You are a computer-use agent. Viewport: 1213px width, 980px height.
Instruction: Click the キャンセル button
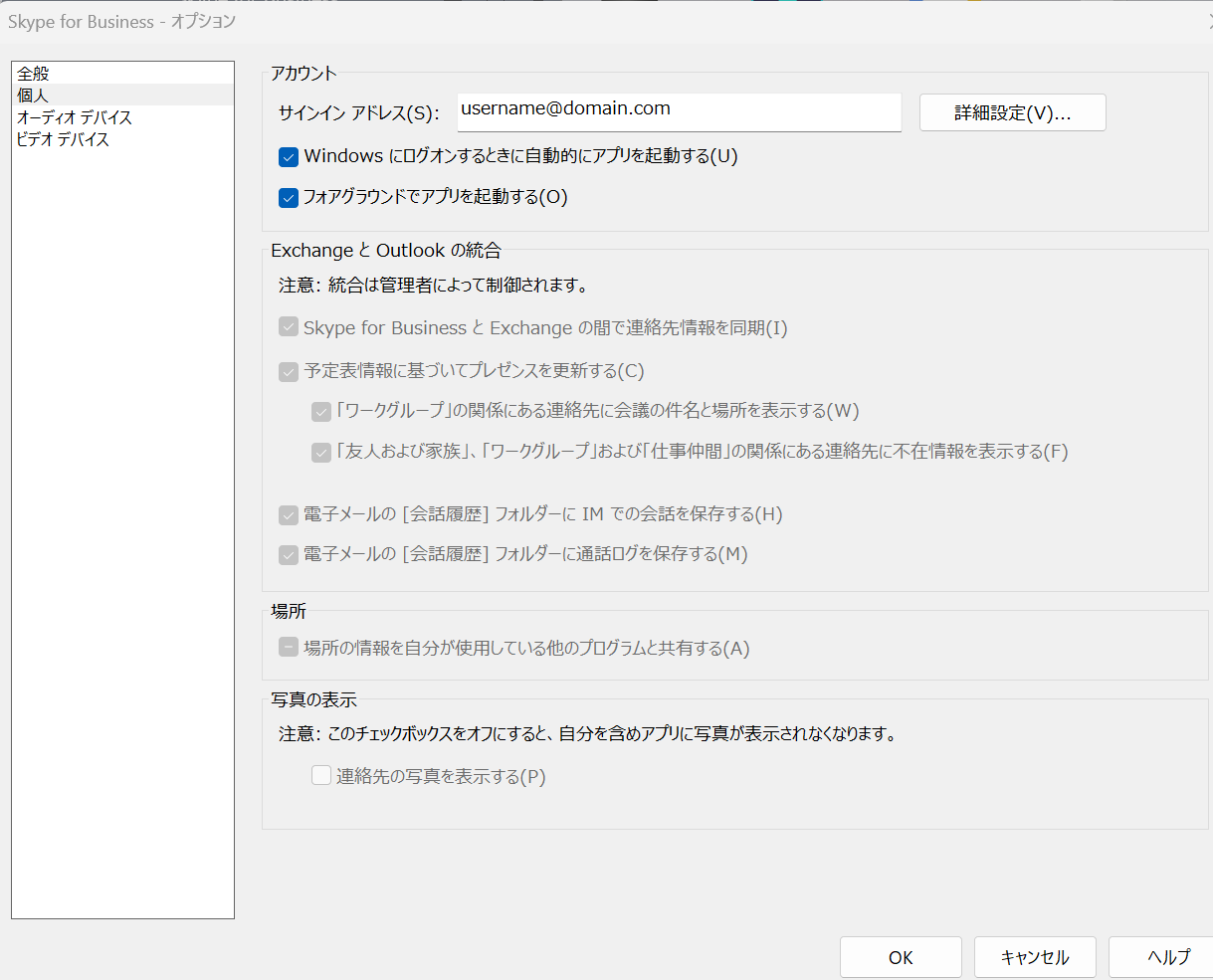pyautogui.click(x=1035, y=957)
